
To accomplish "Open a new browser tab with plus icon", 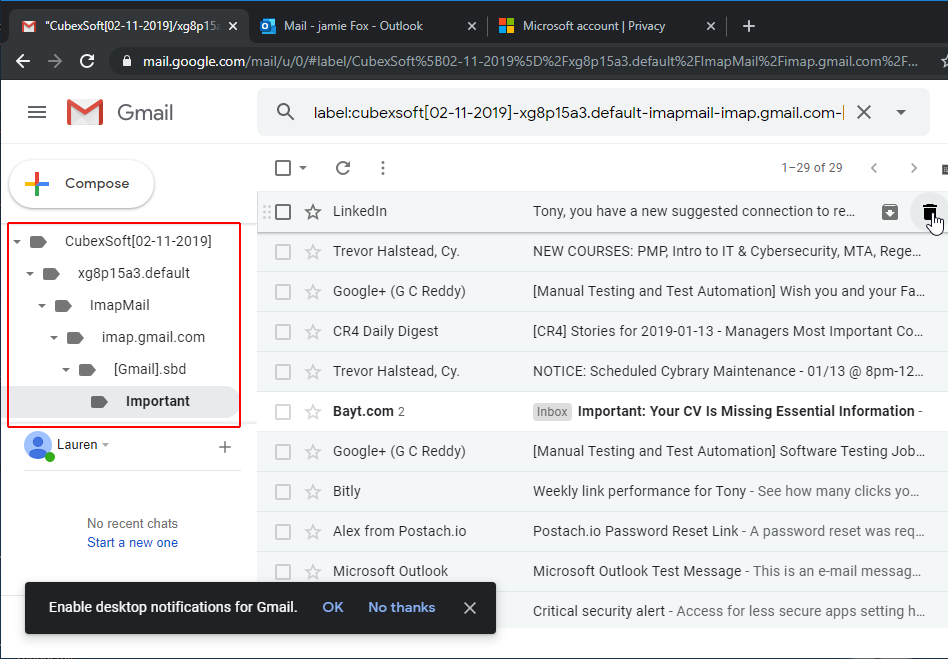I will 748,26.
